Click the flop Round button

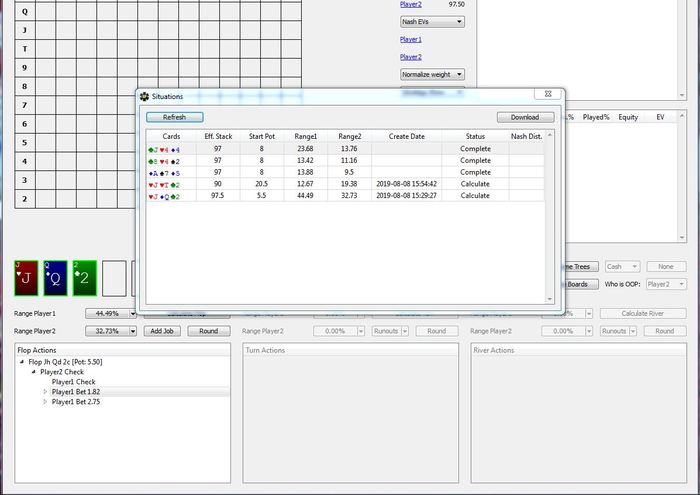click(x=208, y=331)
